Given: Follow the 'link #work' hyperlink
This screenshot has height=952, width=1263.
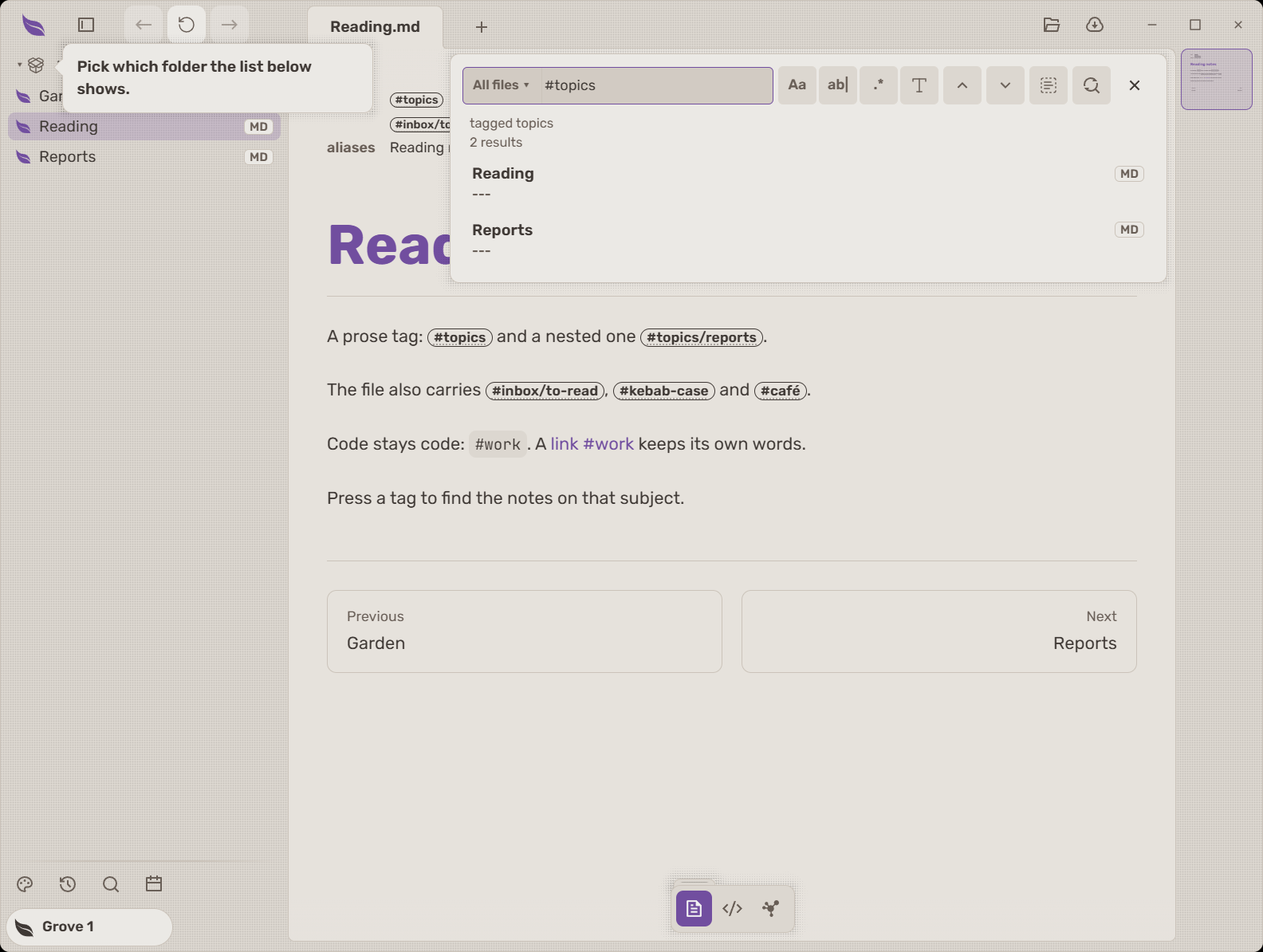Looking at the screenshot, I should click(x=592, y=444).
